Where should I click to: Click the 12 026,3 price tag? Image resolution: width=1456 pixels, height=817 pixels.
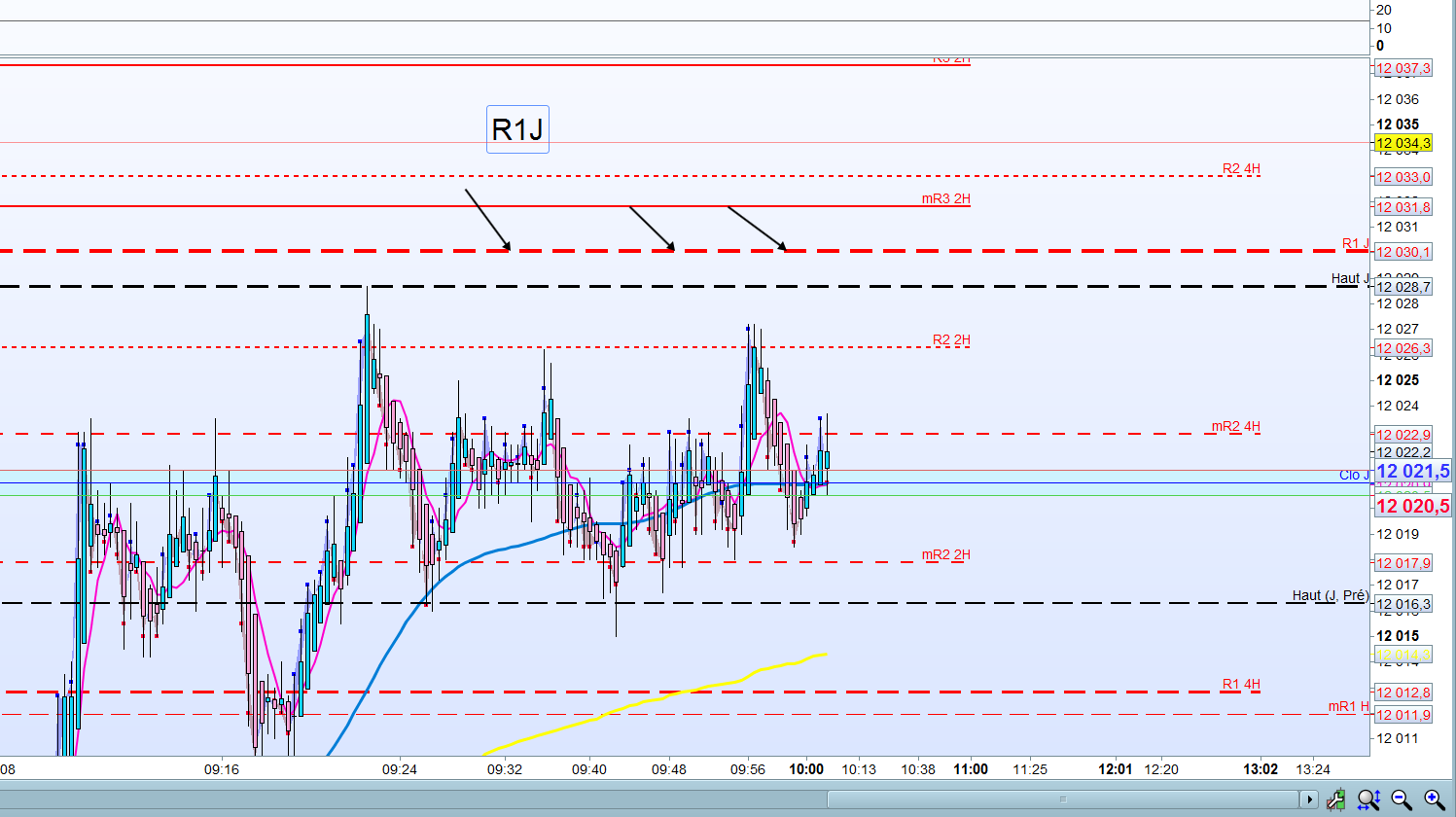[1403, 348]
